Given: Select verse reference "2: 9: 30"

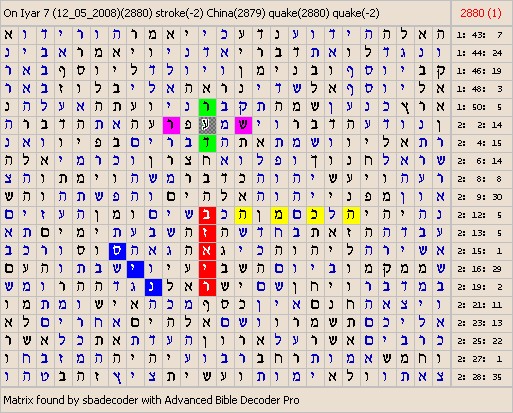Looking at the screenshot, I should [479, 197].
